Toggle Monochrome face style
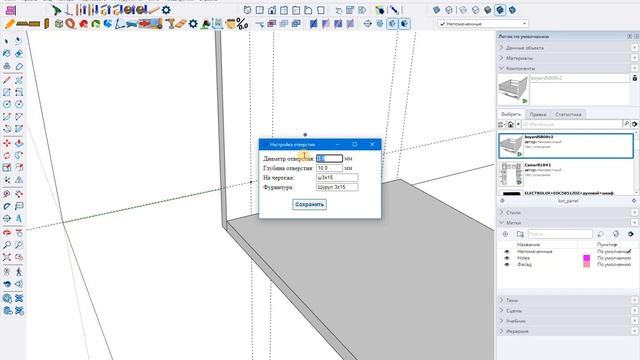The width and height of the screenshot is (640, 360). pos(512,10)
